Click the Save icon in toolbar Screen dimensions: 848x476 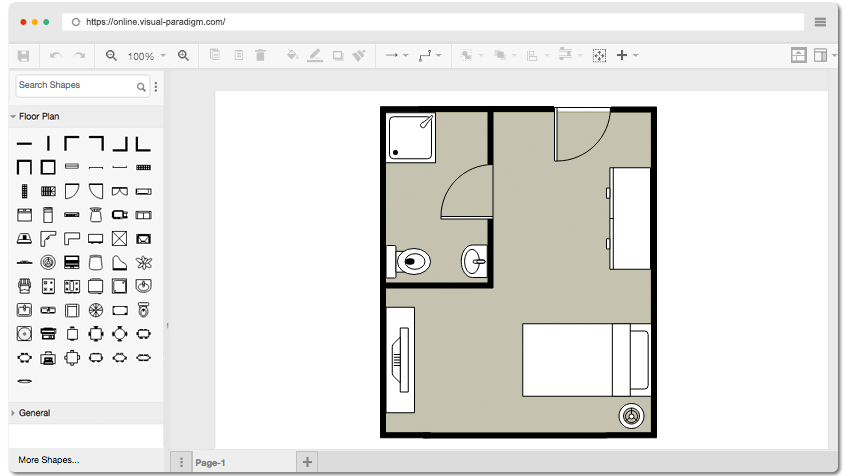point(23,56)
